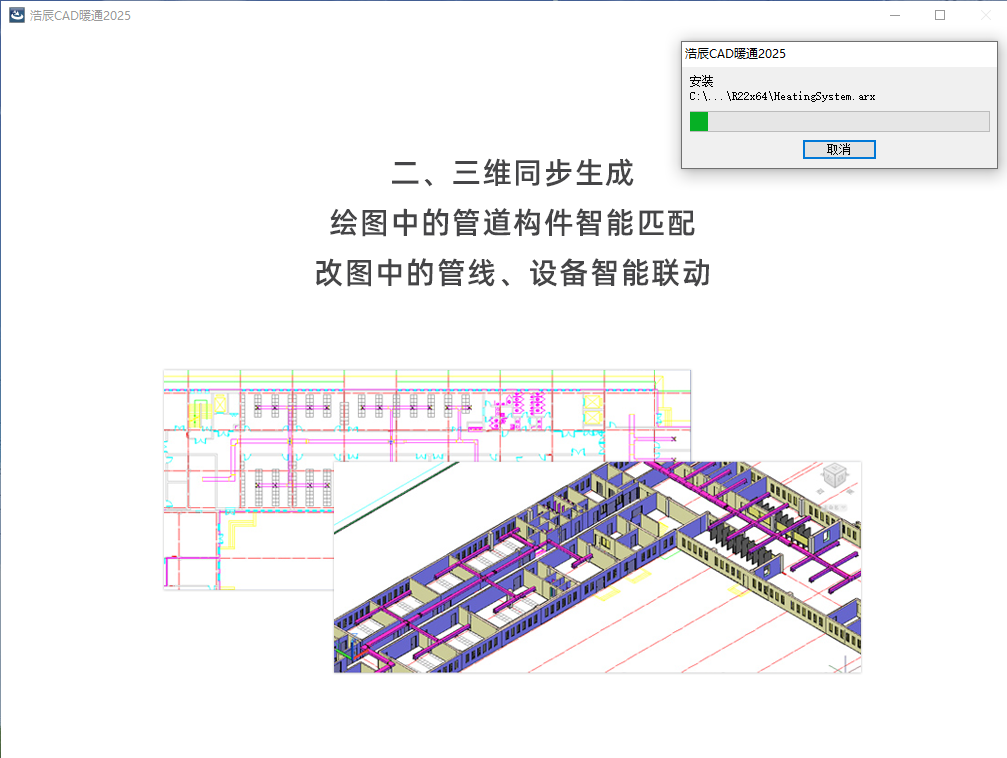Click the rotation arrow left of the ViewCube
1007x758 pixels.
(x=822, y=475)
